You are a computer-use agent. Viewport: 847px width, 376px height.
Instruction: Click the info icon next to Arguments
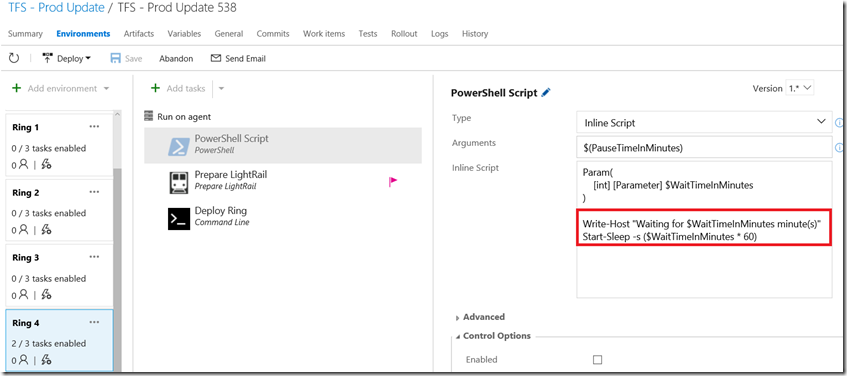pos(839,147)
